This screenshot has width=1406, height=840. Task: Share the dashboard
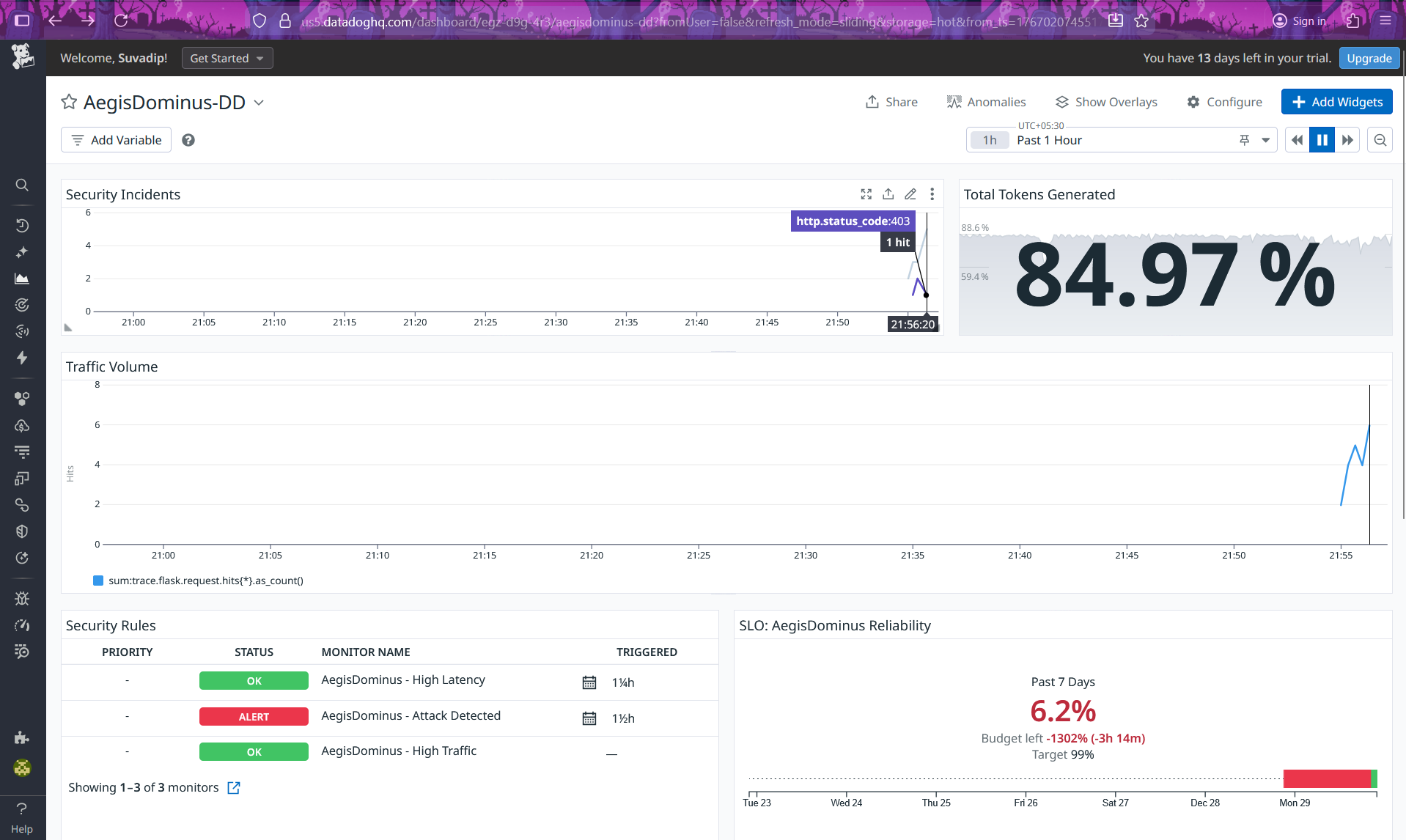891,102
